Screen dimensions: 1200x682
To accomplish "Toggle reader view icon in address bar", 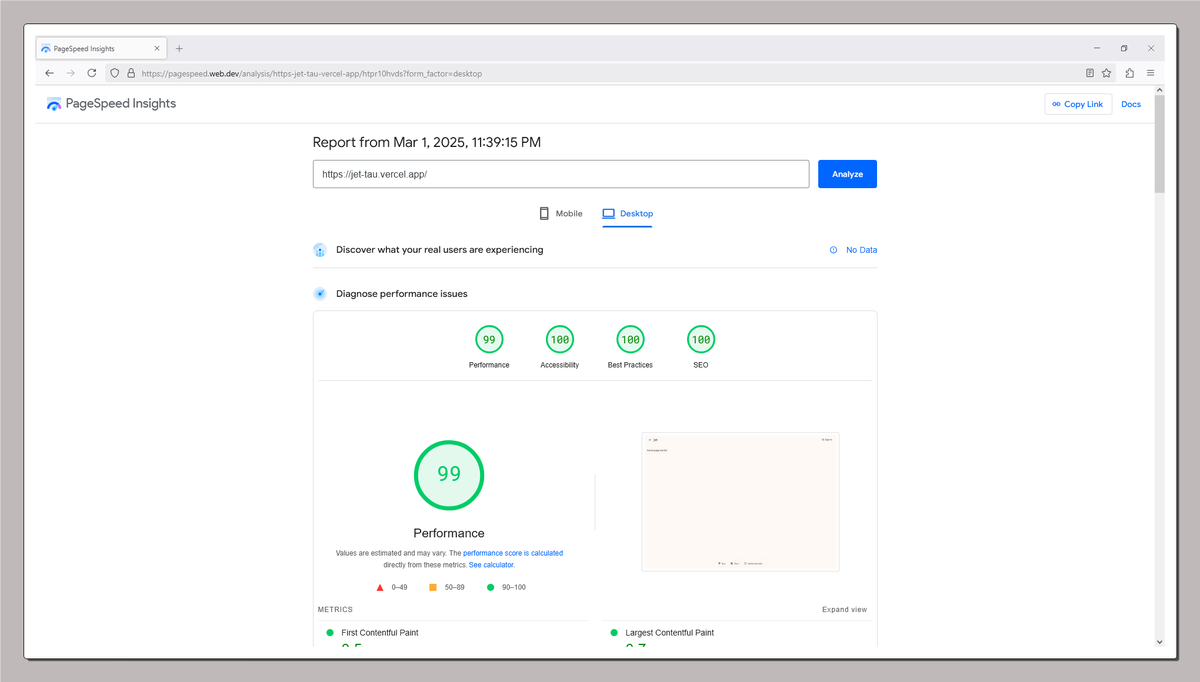I will click(1090, 73).
